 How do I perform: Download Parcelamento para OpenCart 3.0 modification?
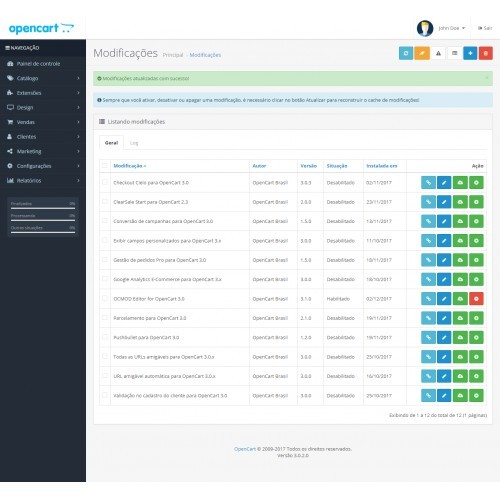460,318
